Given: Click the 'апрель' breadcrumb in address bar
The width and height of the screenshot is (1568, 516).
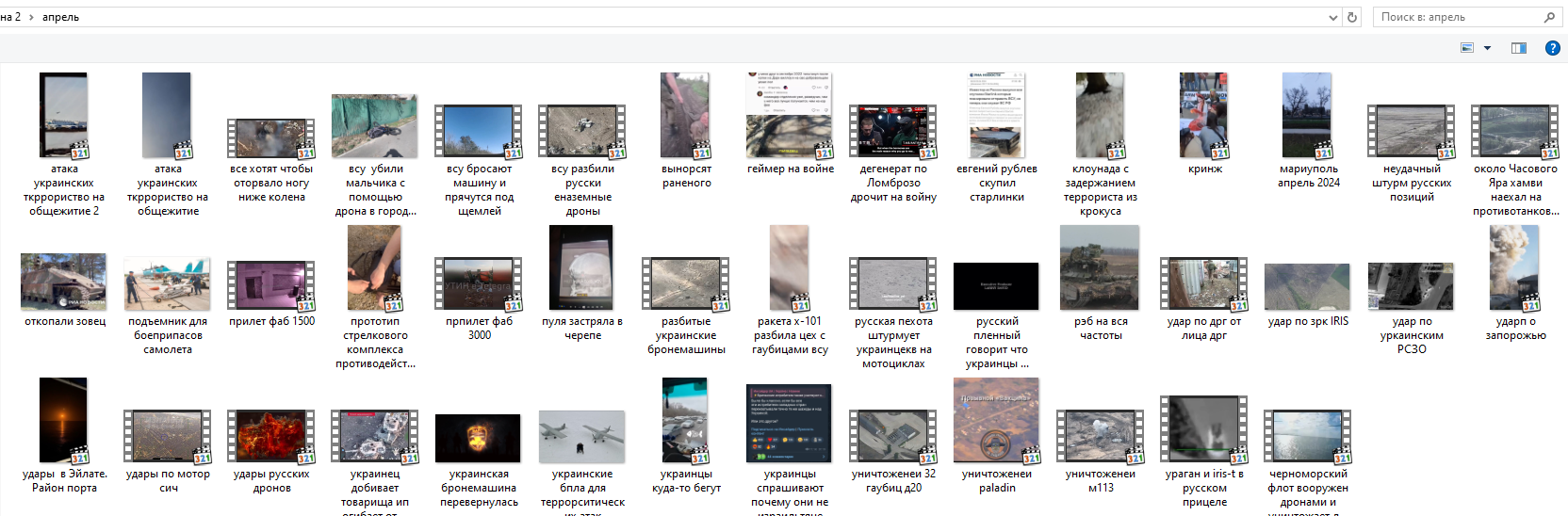Looking at the screenshot, I should pos(60,17).
